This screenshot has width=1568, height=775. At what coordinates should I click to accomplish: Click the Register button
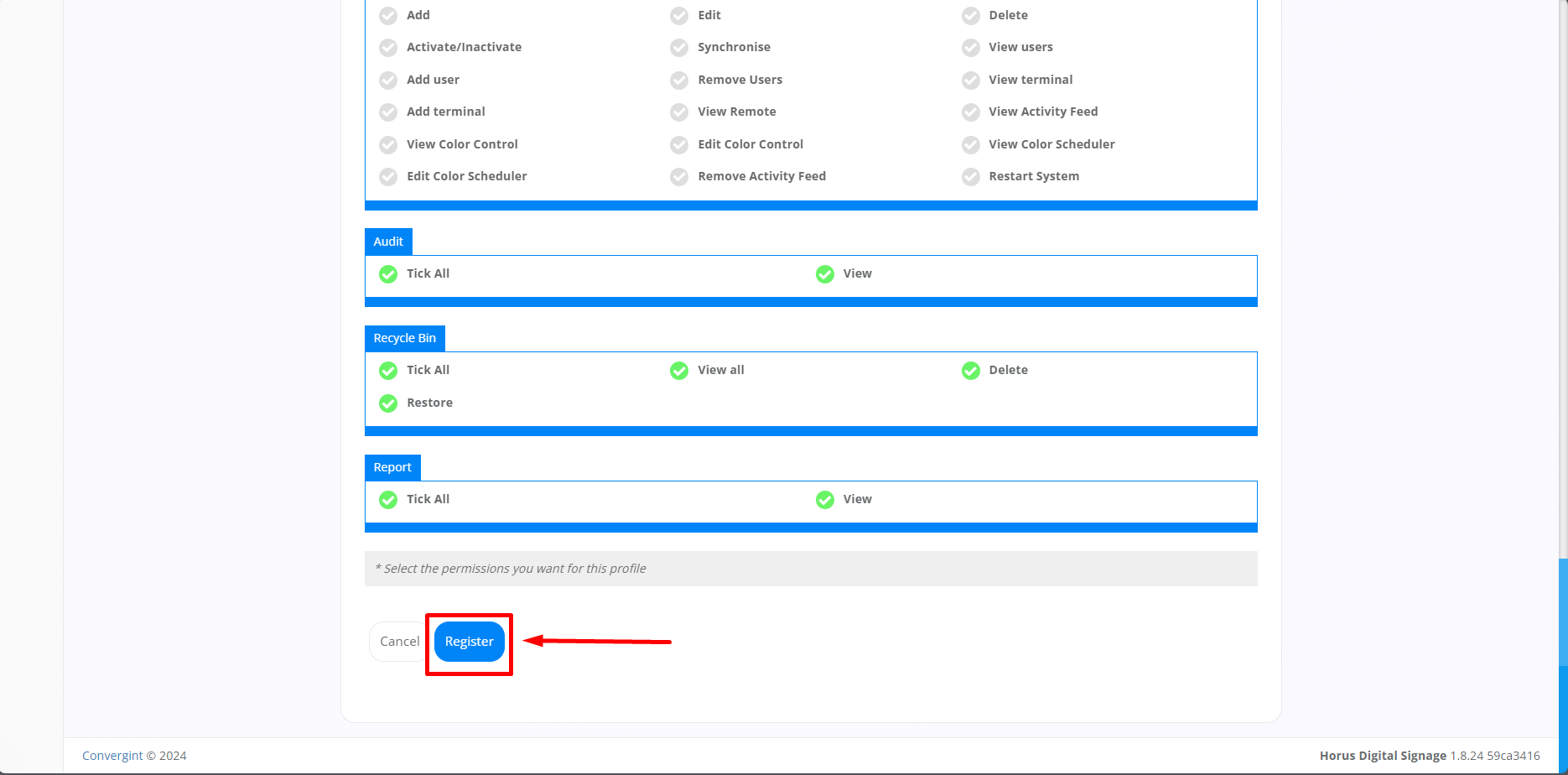[x=469, y=642]
